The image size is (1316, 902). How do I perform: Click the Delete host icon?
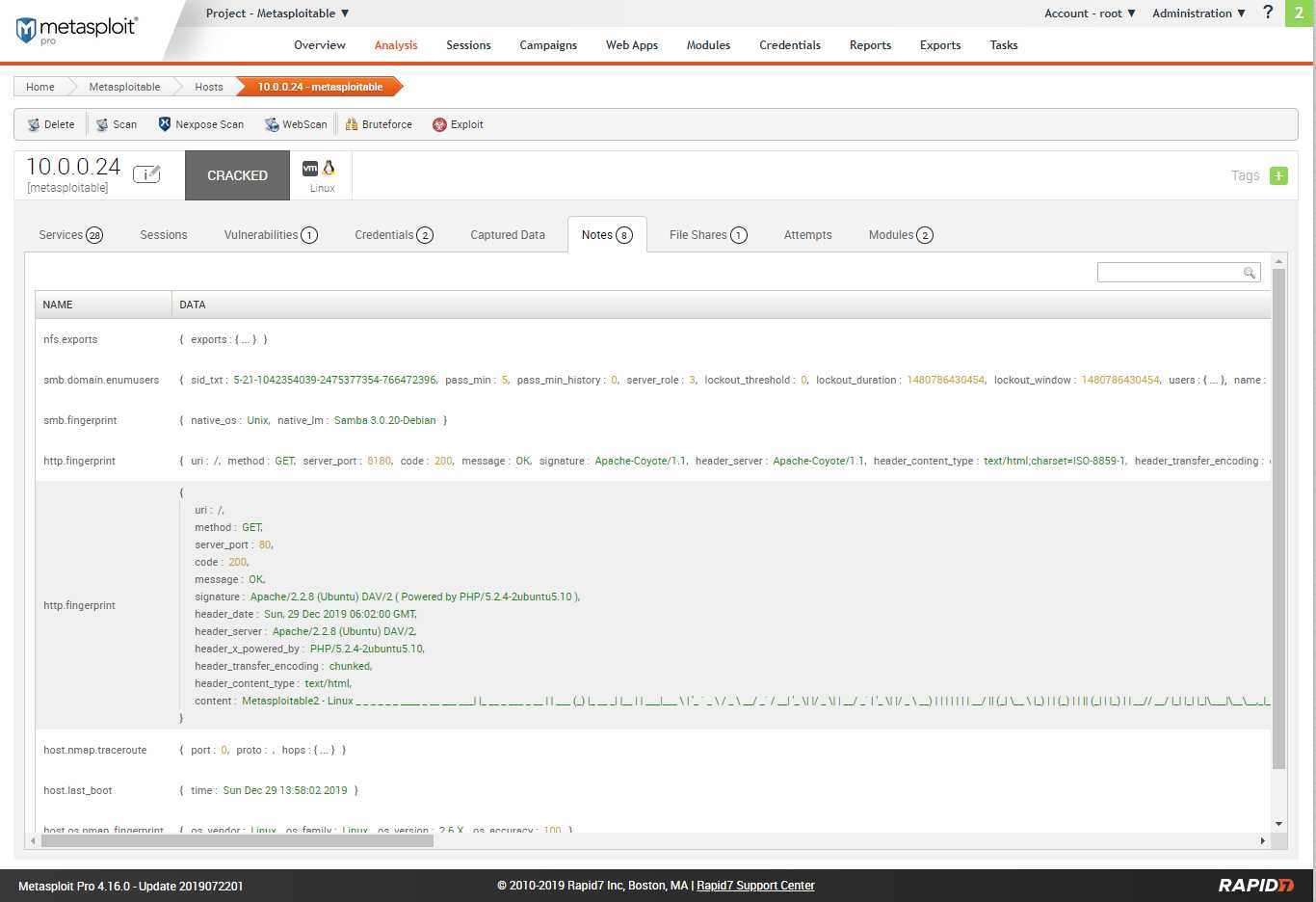(34, 124)
